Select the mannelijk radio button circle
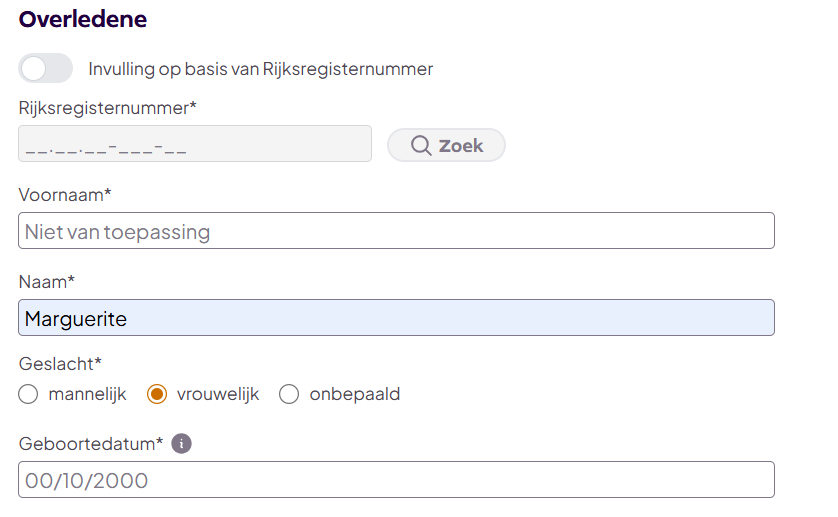Image resolution: width=838 pixels, height=517 pixels. pos(28,394)
